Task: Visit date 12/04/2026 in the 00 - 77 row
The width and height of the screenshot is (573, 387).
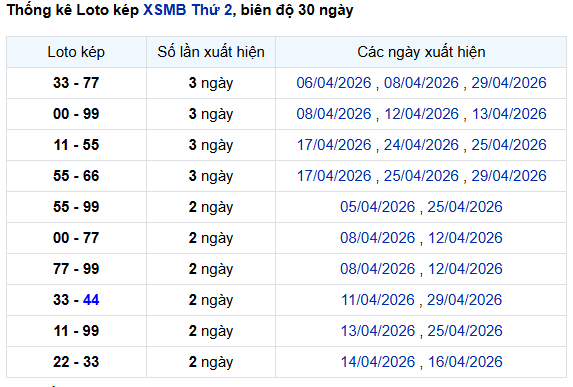Action: [x=465, y=238]
